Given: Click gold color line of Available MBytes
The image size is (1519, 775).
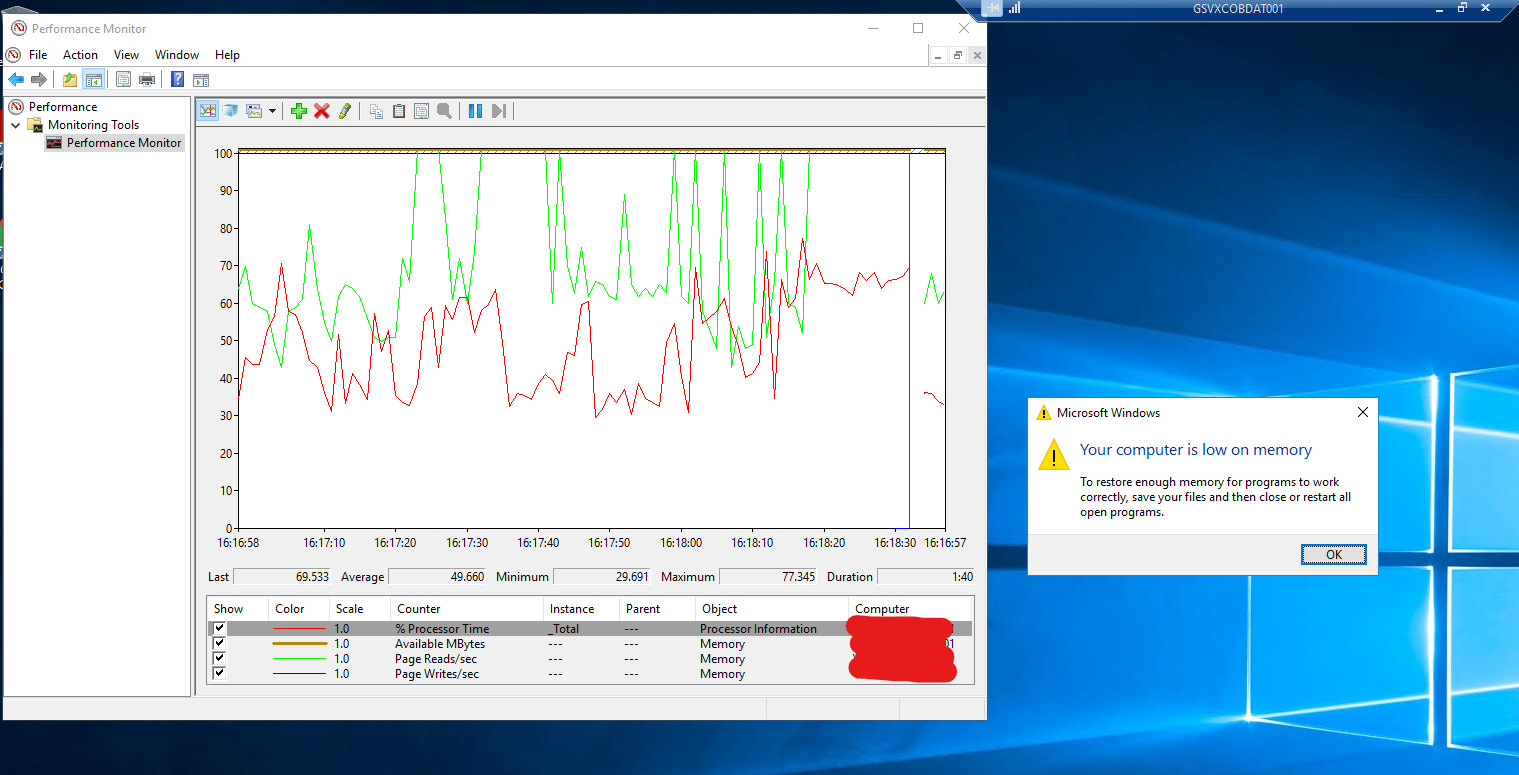Looking at the screenshot, I should point(300,644).
